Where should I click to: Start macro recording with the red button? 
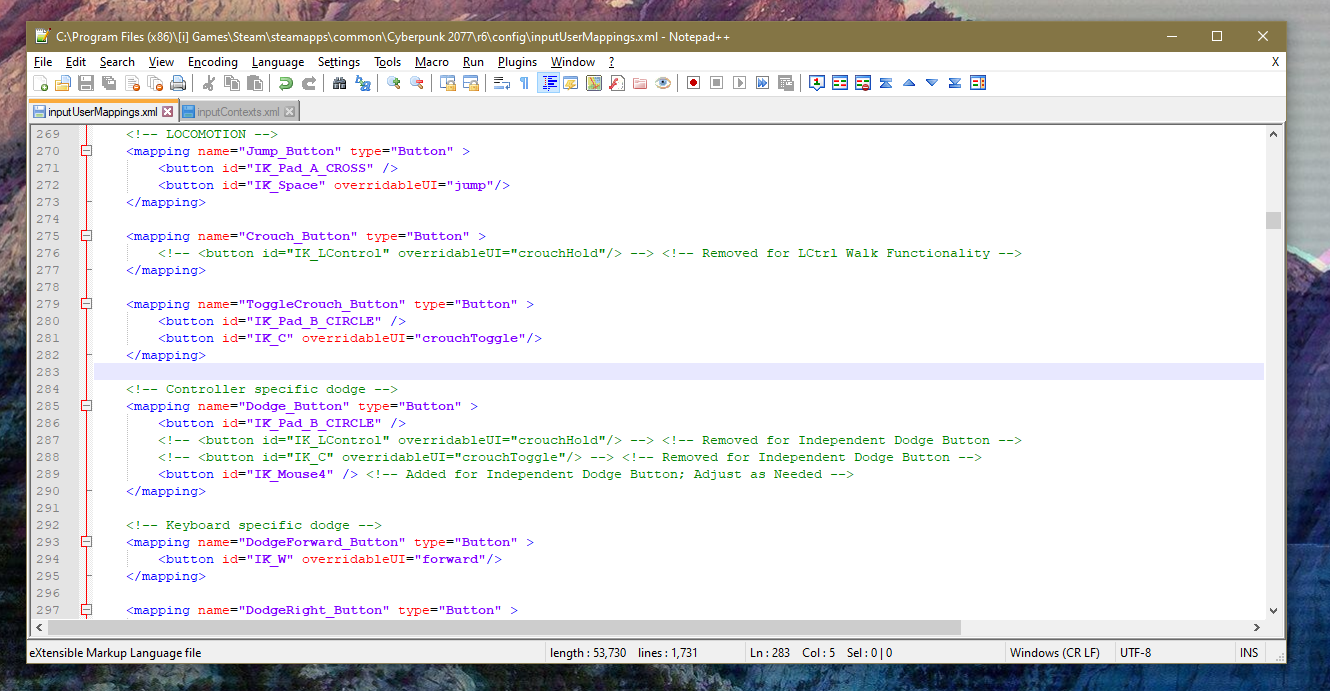point(693,83)
